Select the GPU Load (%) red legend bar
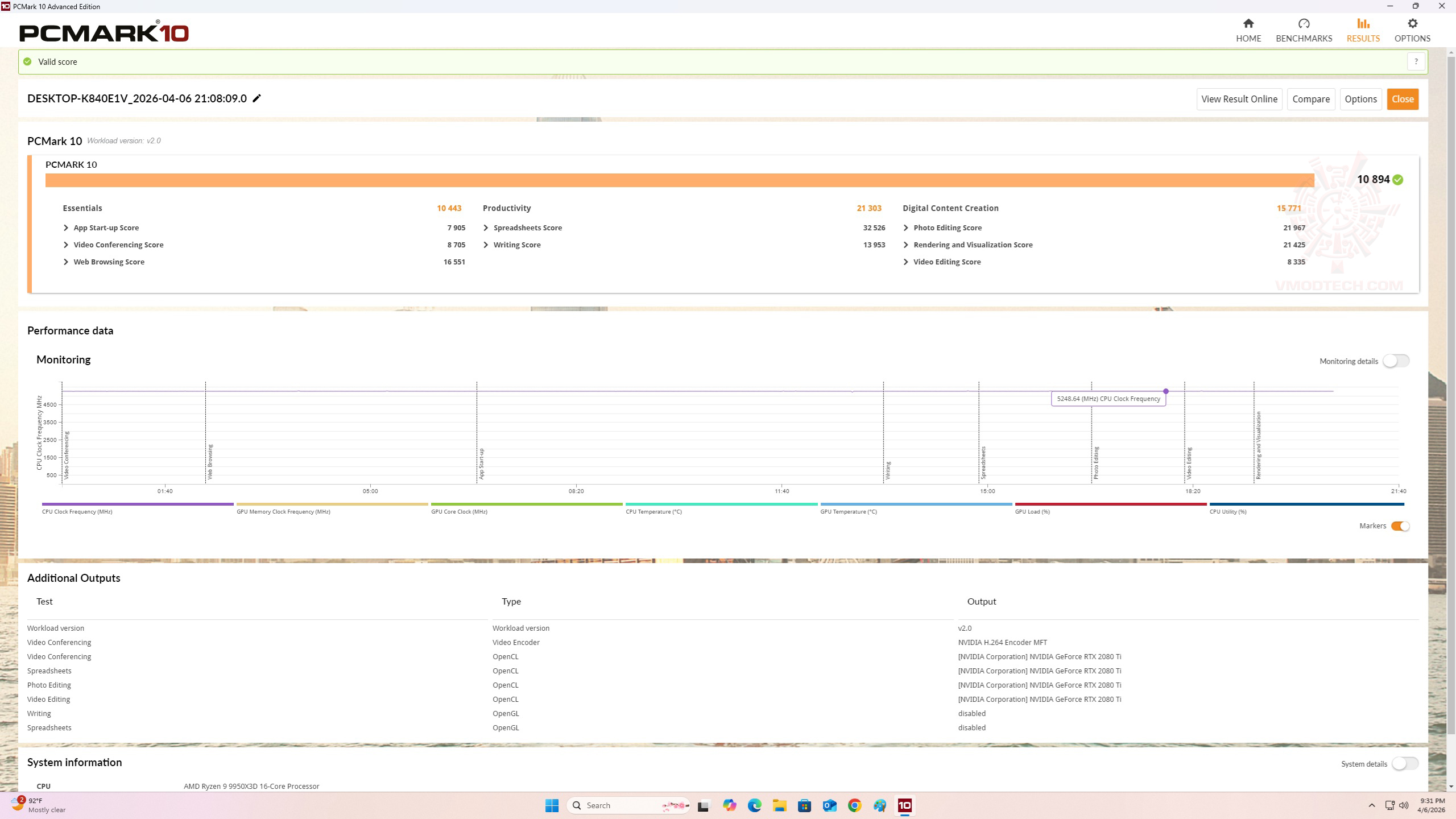1456x819 pixels. [1110, 504]
